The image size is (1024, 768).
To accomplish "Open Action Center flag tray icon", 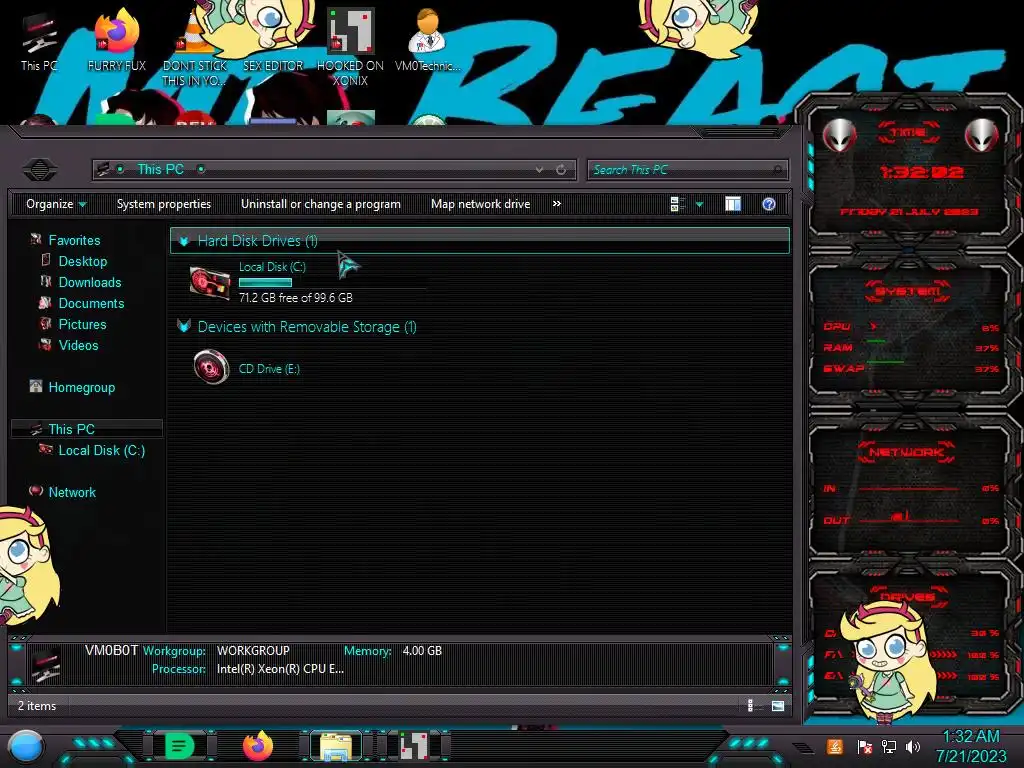I will click(x=864, y=747).
